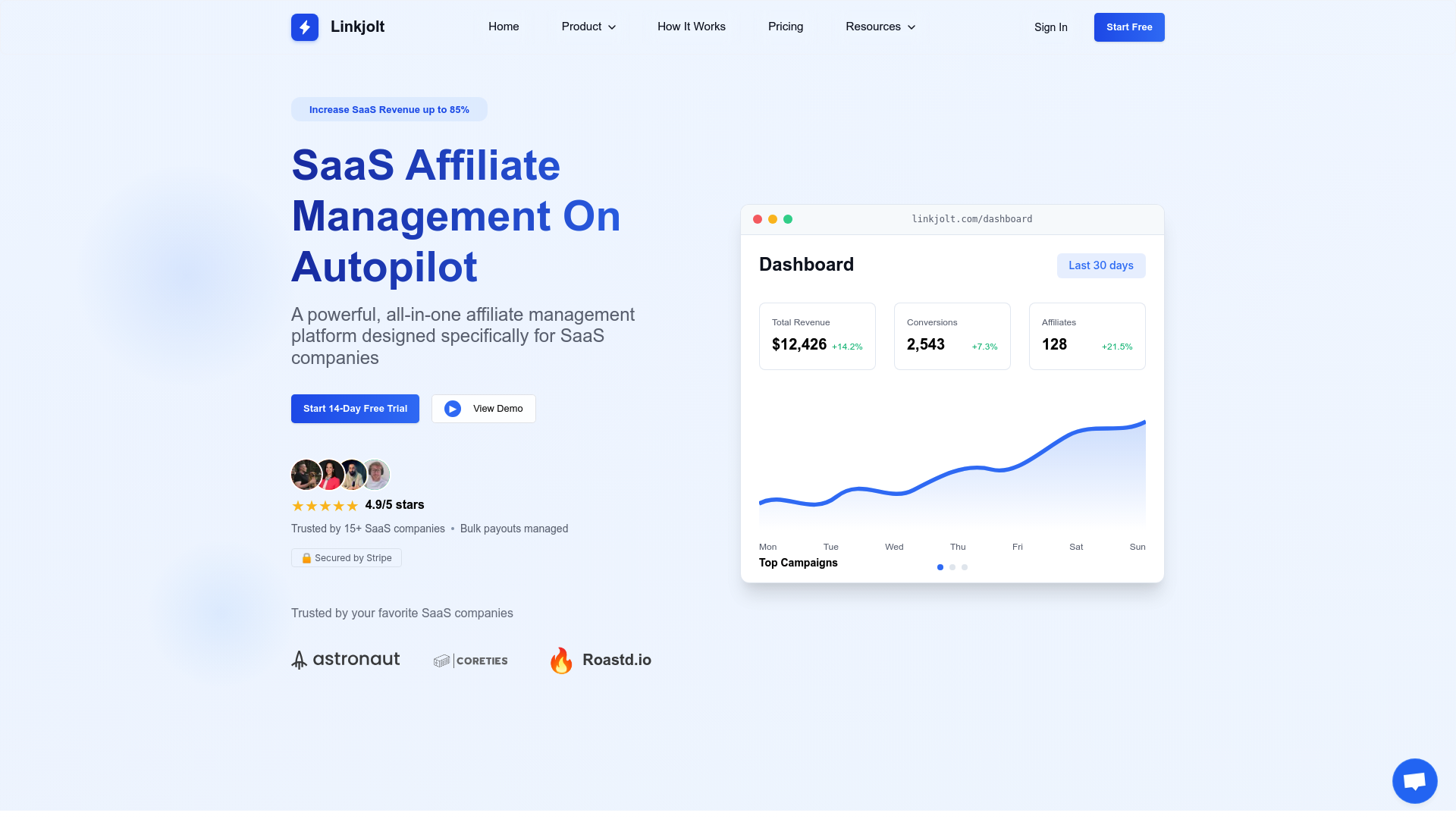
Task: Go to Home in navigation
Action: [504, 27]
